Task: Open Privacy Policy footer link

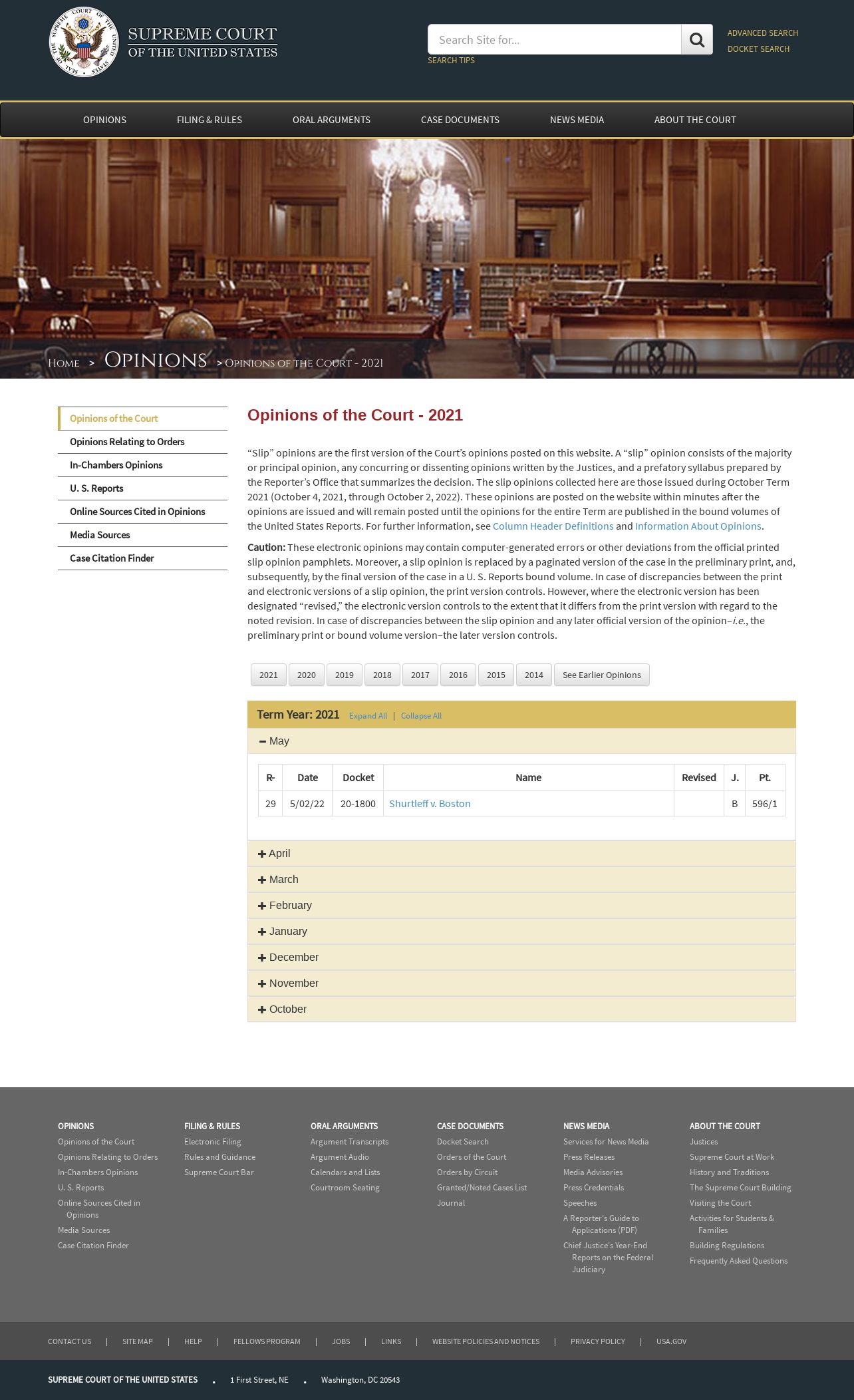Action: click(598, 1341)
